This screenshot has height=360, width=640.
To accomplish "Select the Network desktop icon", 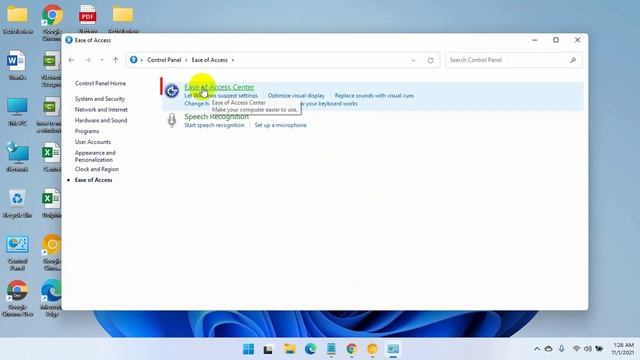I will point(17,157).
